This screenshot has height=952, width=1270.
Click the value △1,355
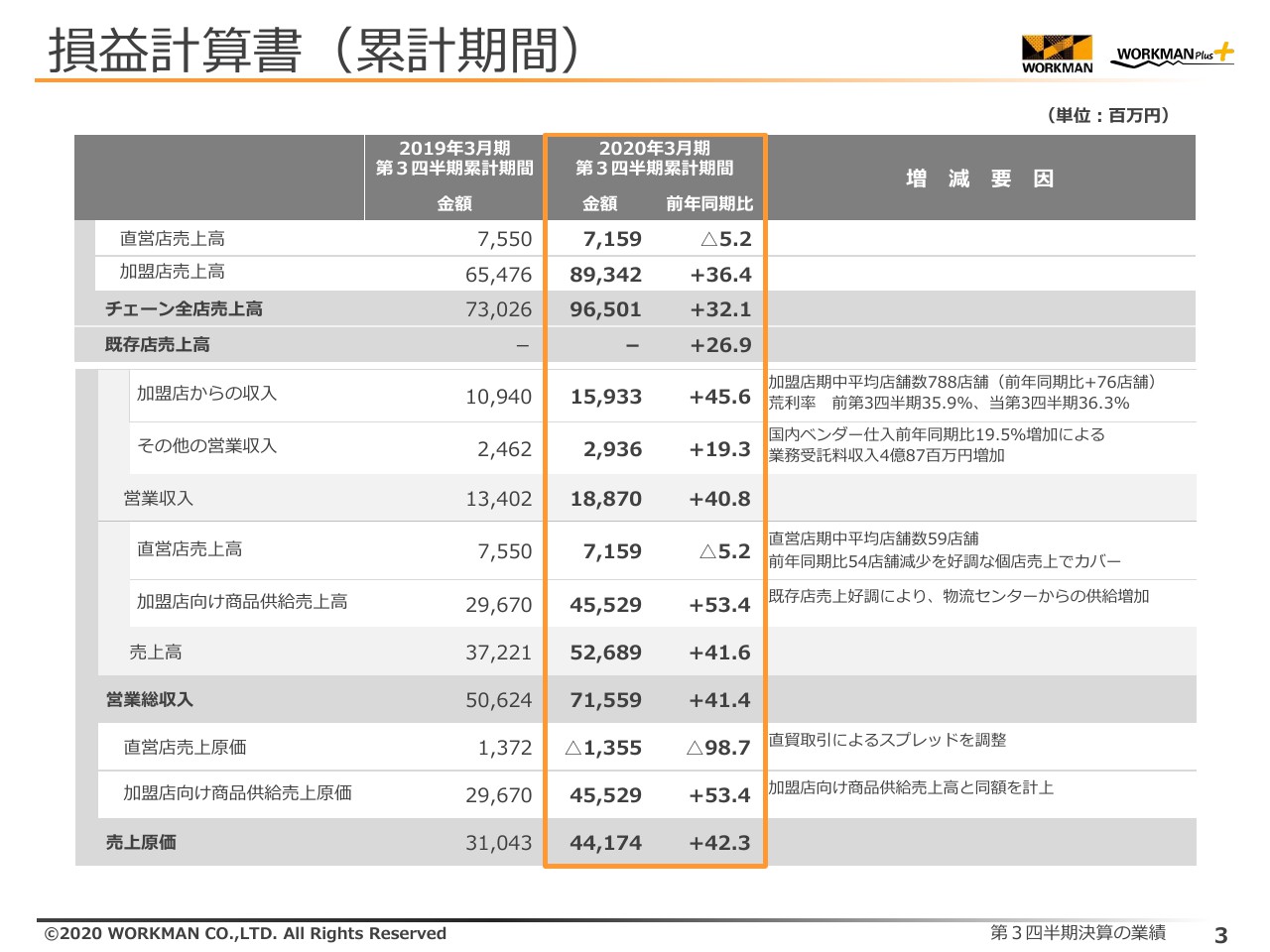coord(603,748)
